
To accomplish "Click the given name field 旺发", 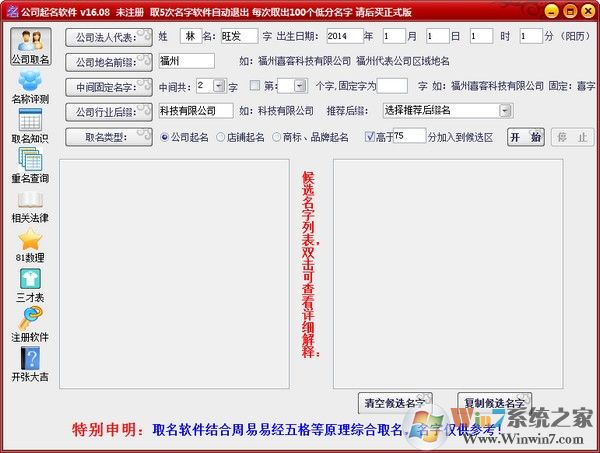I will (239, 36).
